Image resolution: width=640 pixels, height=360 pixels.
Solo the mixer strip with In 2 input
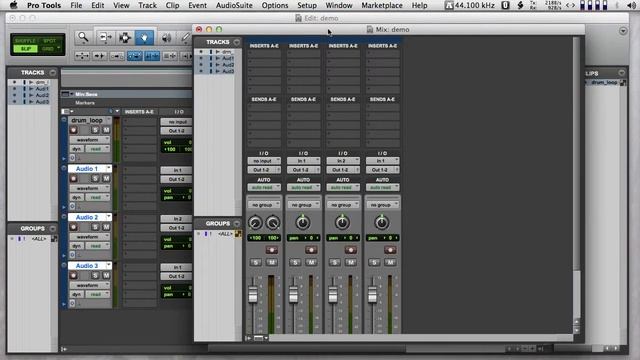coord(335,262)
